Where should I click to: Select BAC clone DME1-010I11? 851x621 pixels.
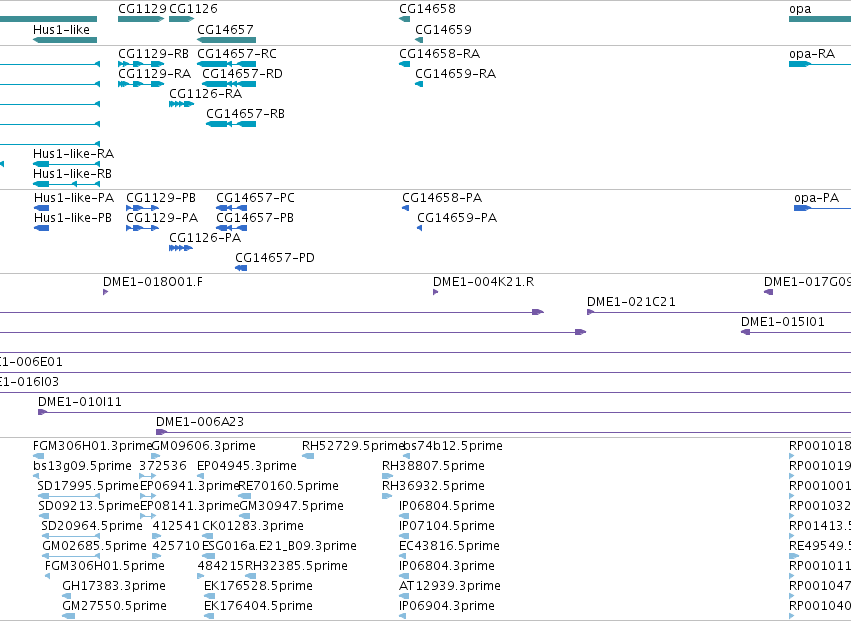pos(80,402)
